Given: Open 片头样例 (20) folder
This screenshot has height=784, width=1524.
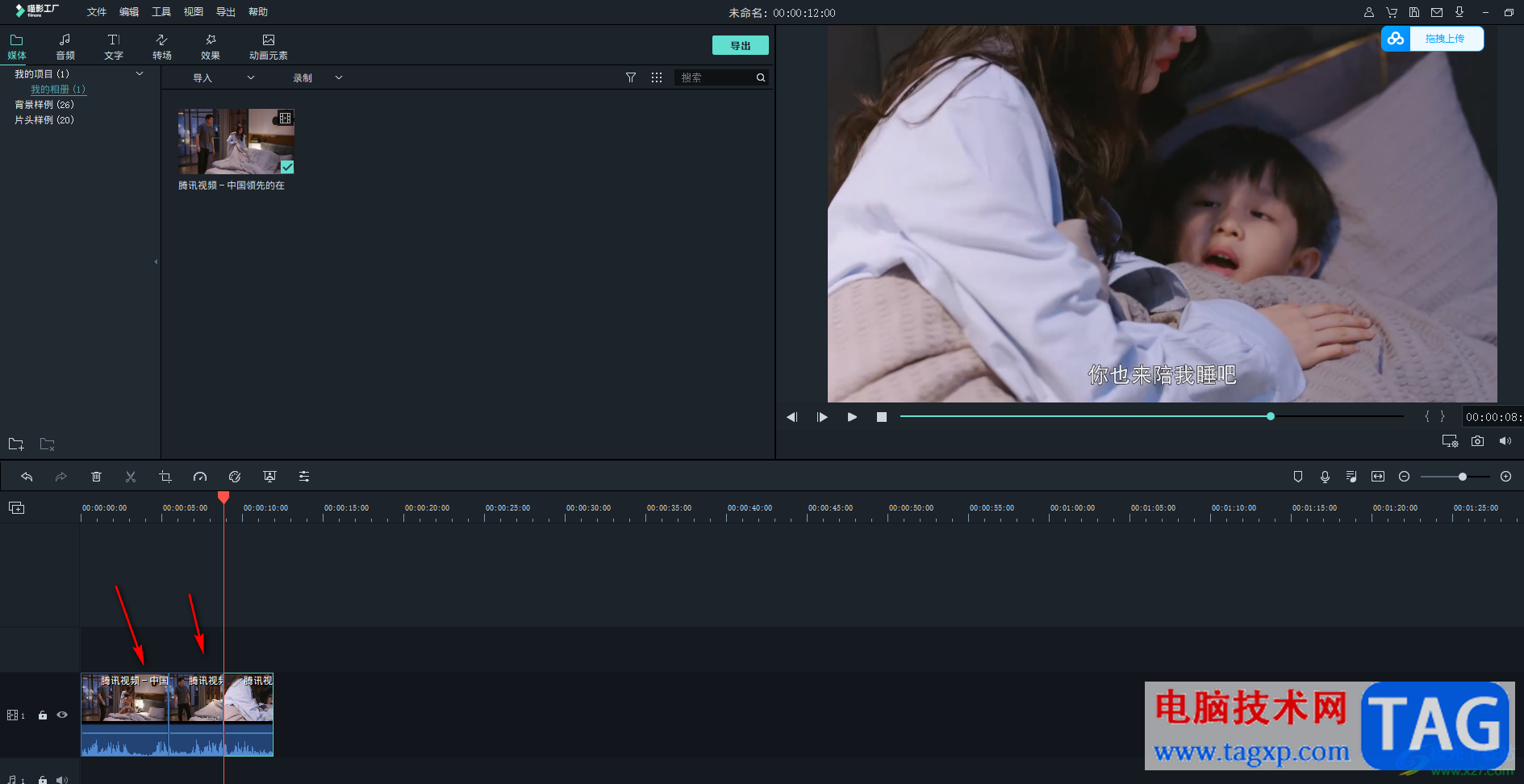Looking at the screenshot, I should [x=44, y=120].
